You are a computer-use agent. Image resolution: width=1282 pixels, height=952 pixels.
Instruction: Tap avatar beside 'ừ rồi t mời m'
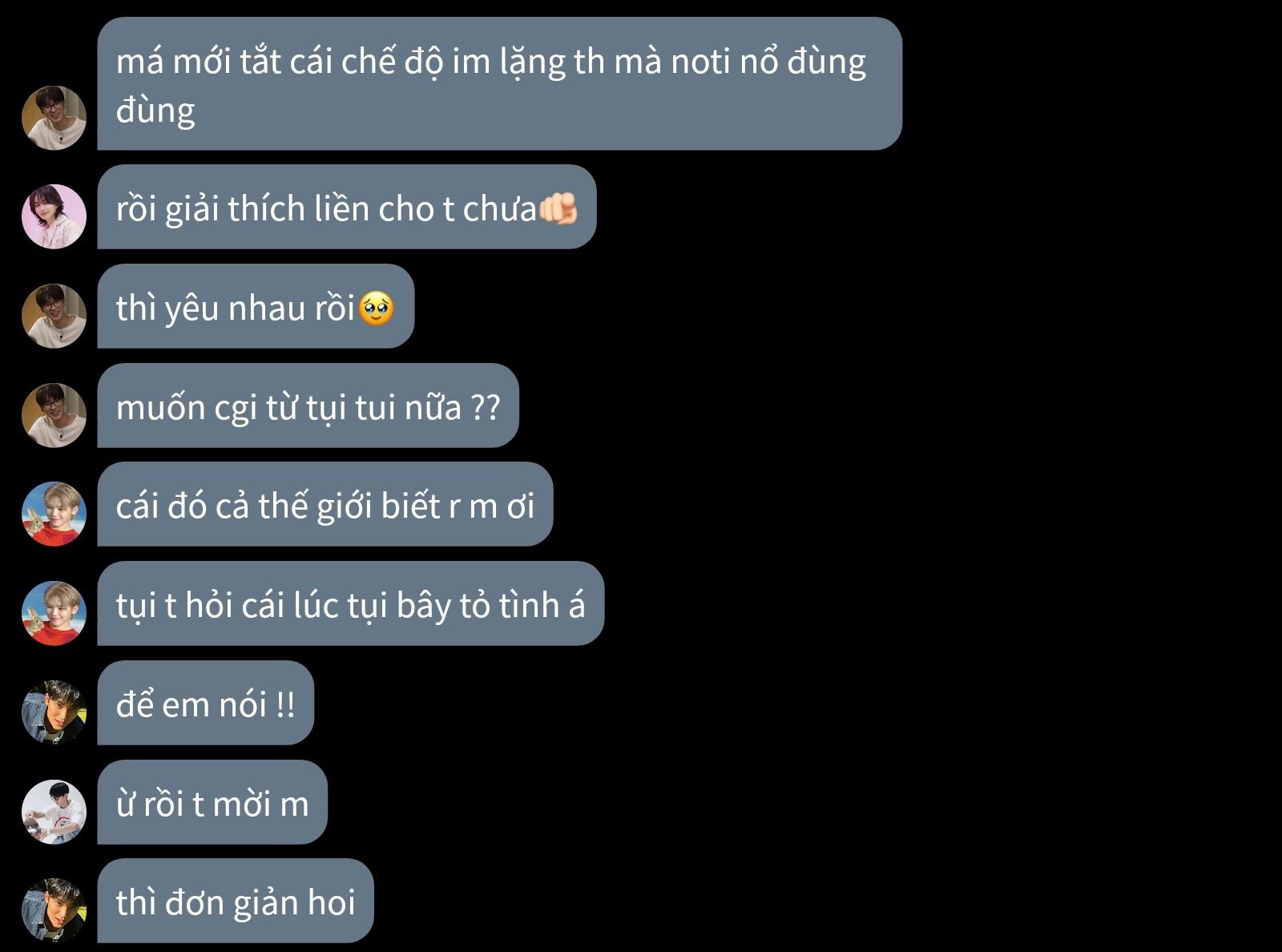pos(54,812)
